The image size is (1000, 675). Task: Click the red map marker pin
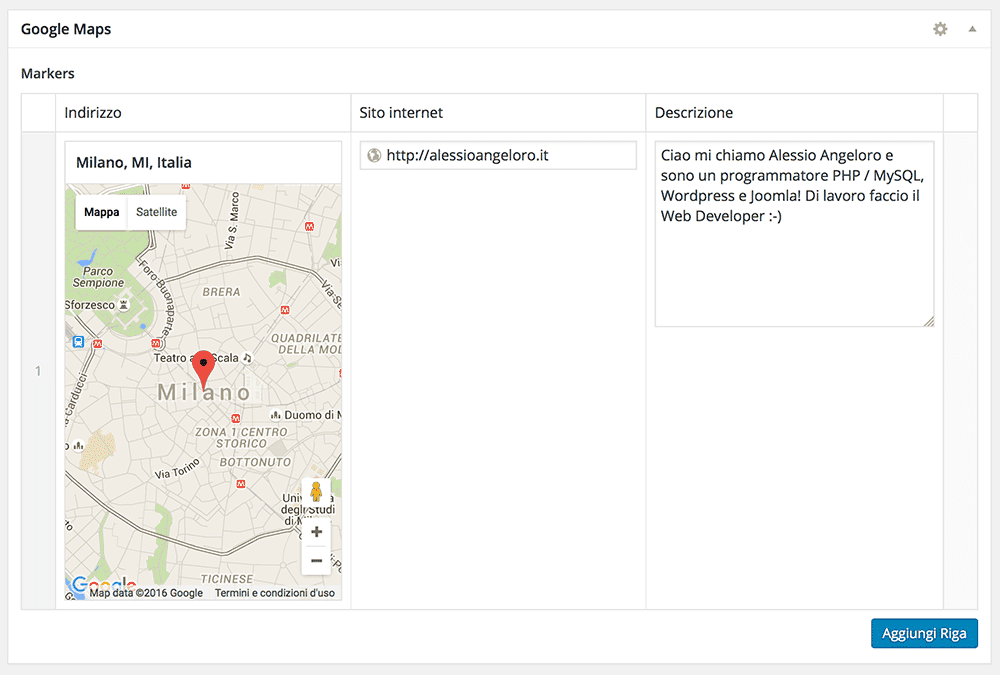(x=203, y=367)
